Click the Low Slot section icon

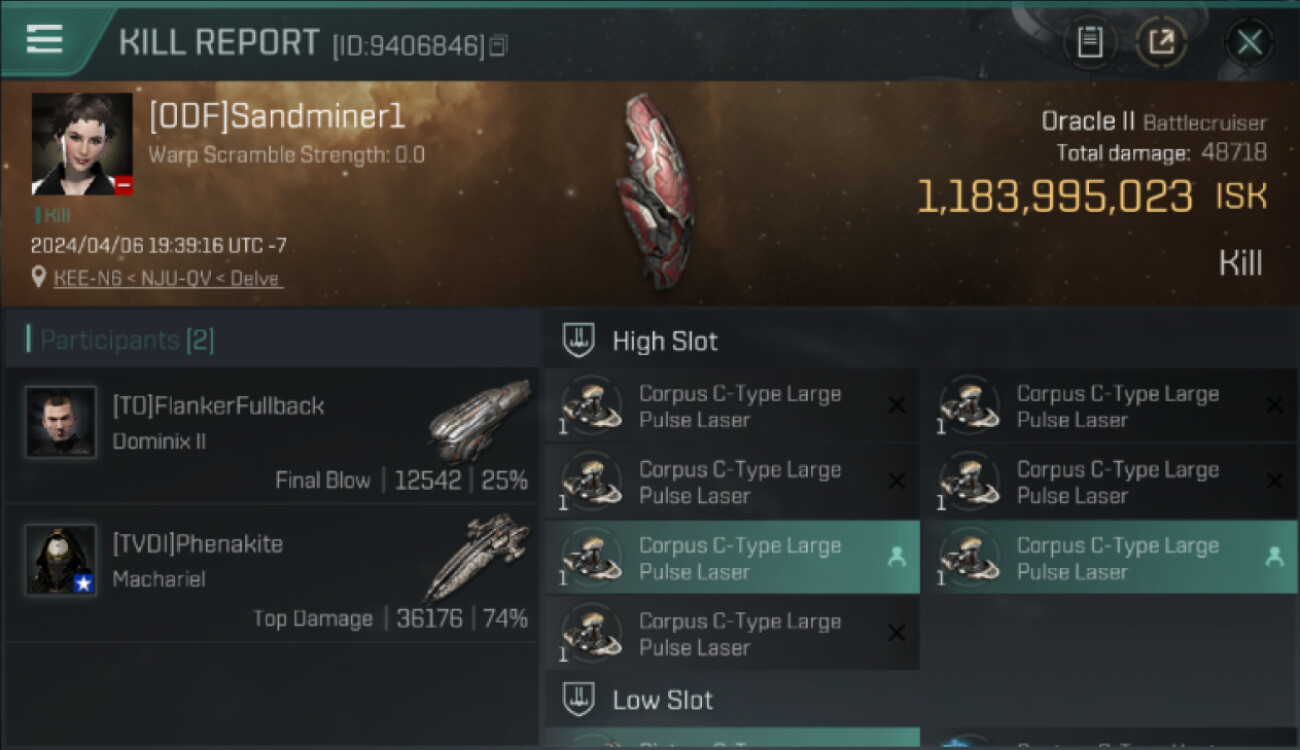click(579, 699)
